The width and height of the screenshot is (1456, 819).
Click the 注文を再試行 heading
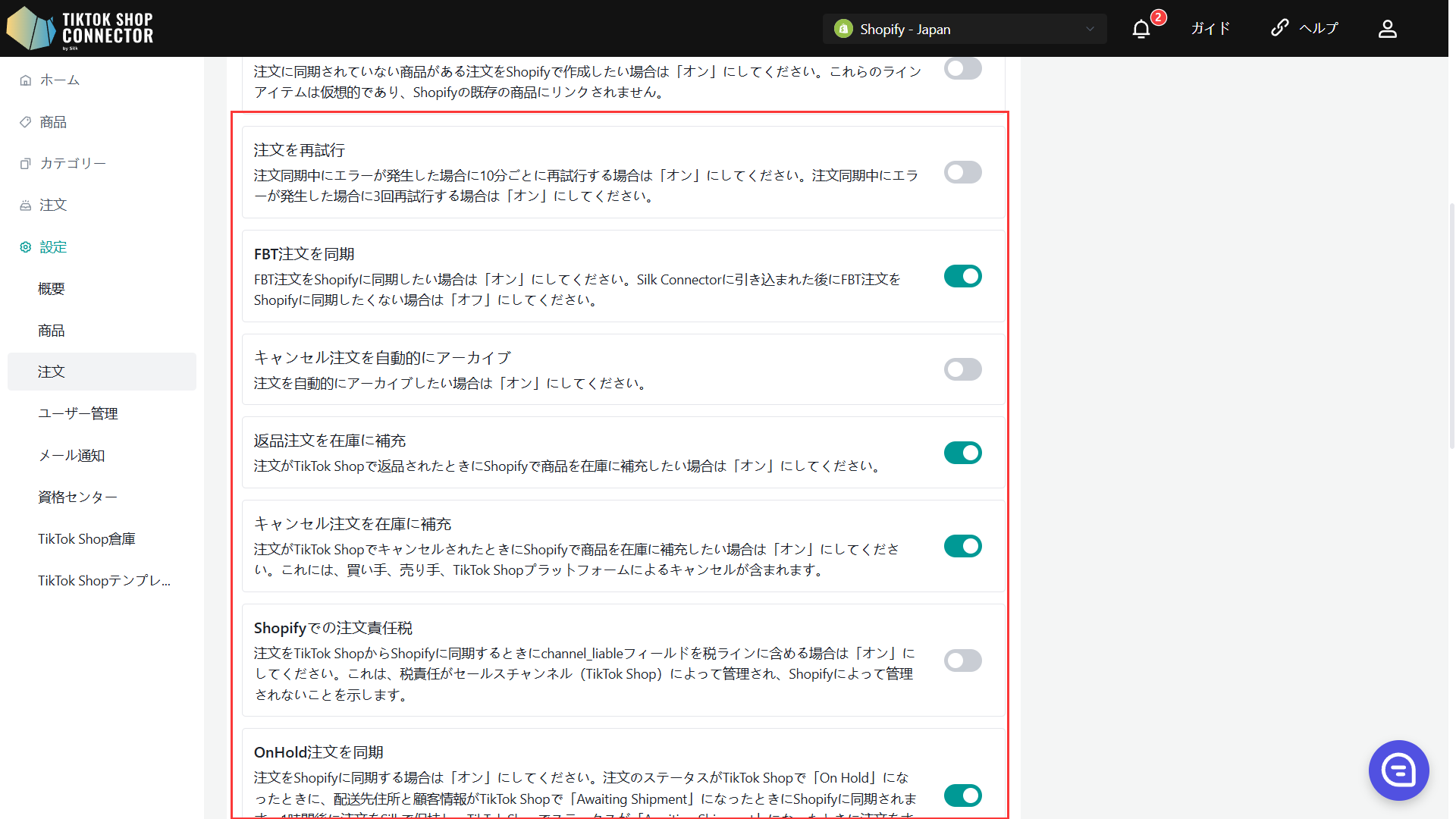(299, 150)
